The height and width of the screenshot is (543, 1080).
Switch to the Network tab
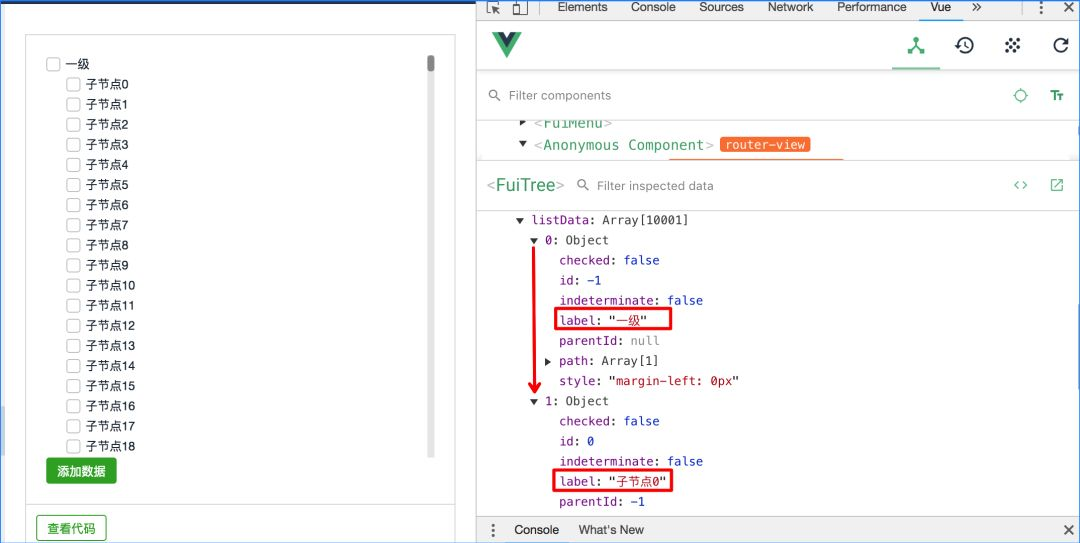791,8
